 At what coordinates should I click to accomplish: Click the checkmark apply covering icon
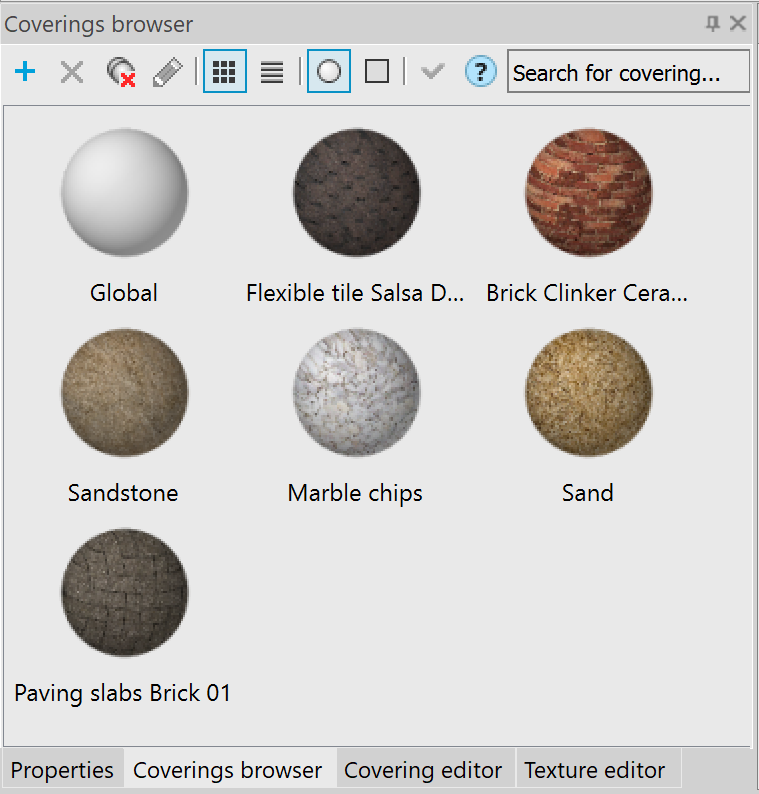(432, 72)
